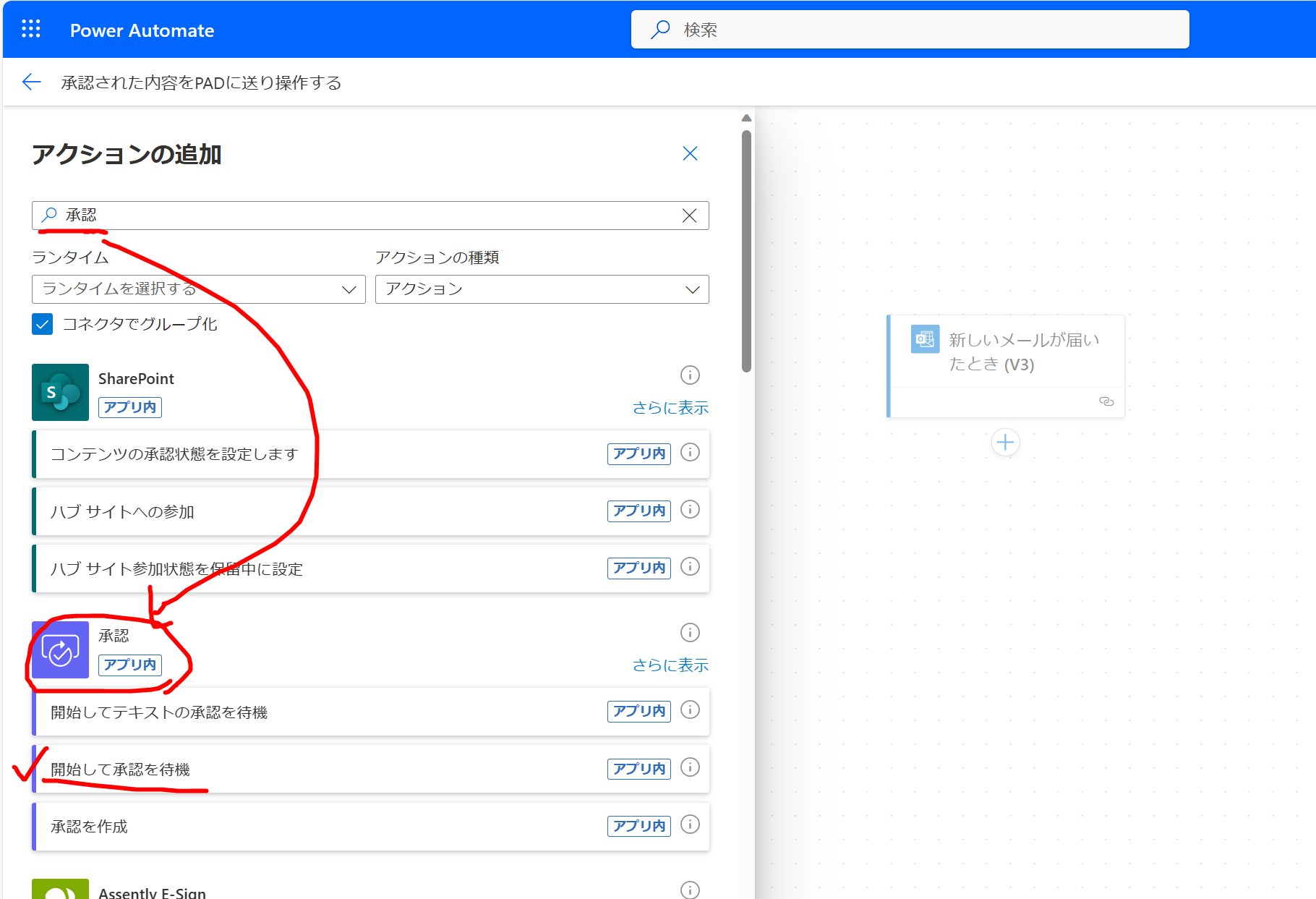Click the 承認 connector name

pyautogui.click(x=114, y=636)
